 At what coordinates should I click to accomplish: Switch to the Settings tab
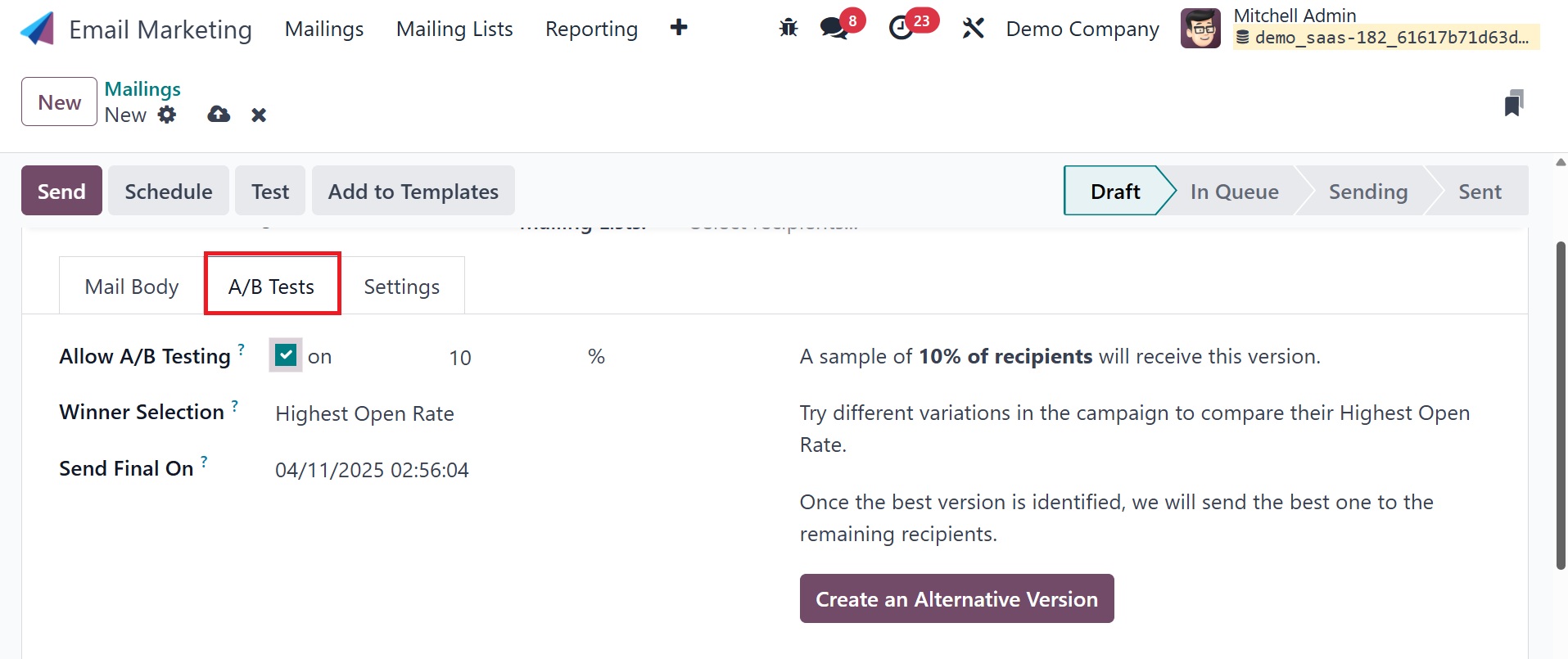[x=401, y=287]
